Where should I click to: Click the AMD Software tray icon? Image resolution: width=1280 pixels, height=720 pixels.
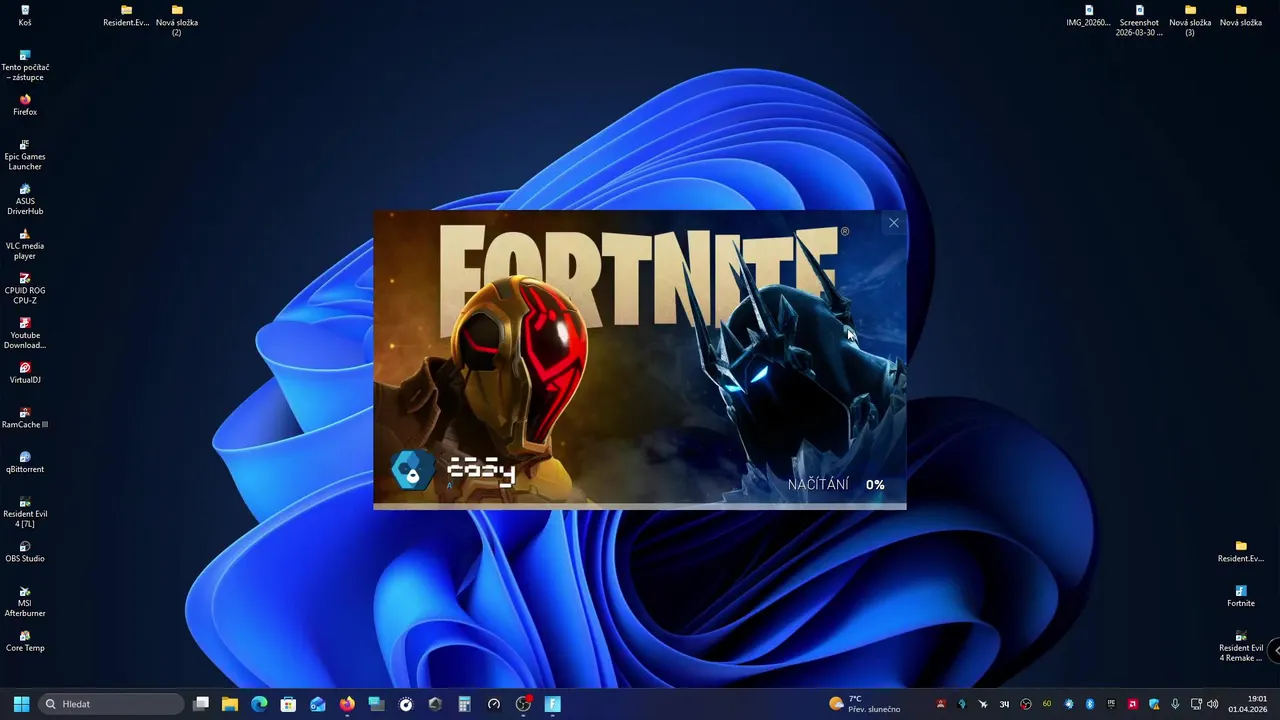click(1133, 704)
